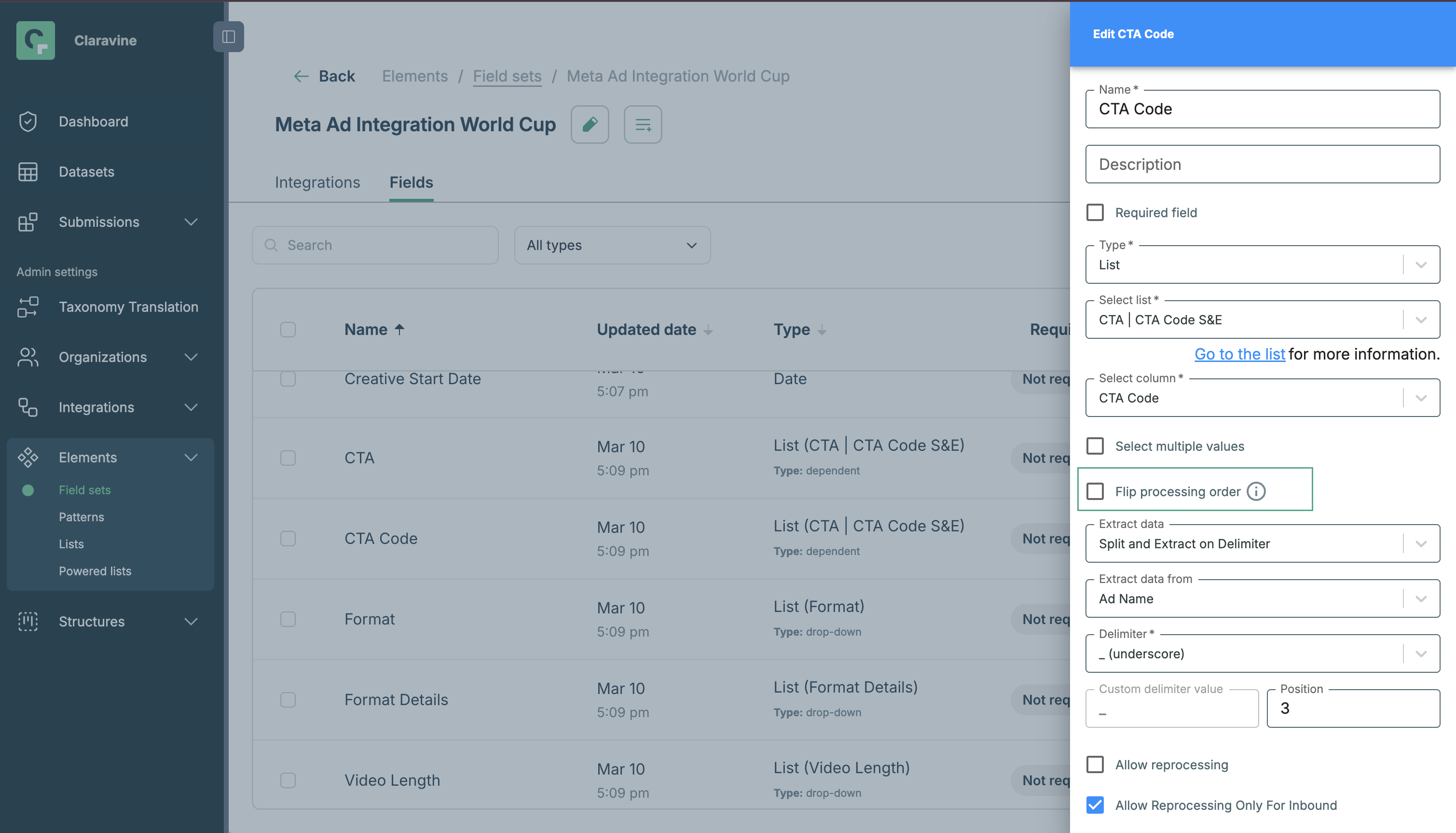Click the Taxonomy Translation icon
The width and height of the screenshot is (1456, 833).
point(27,306)
